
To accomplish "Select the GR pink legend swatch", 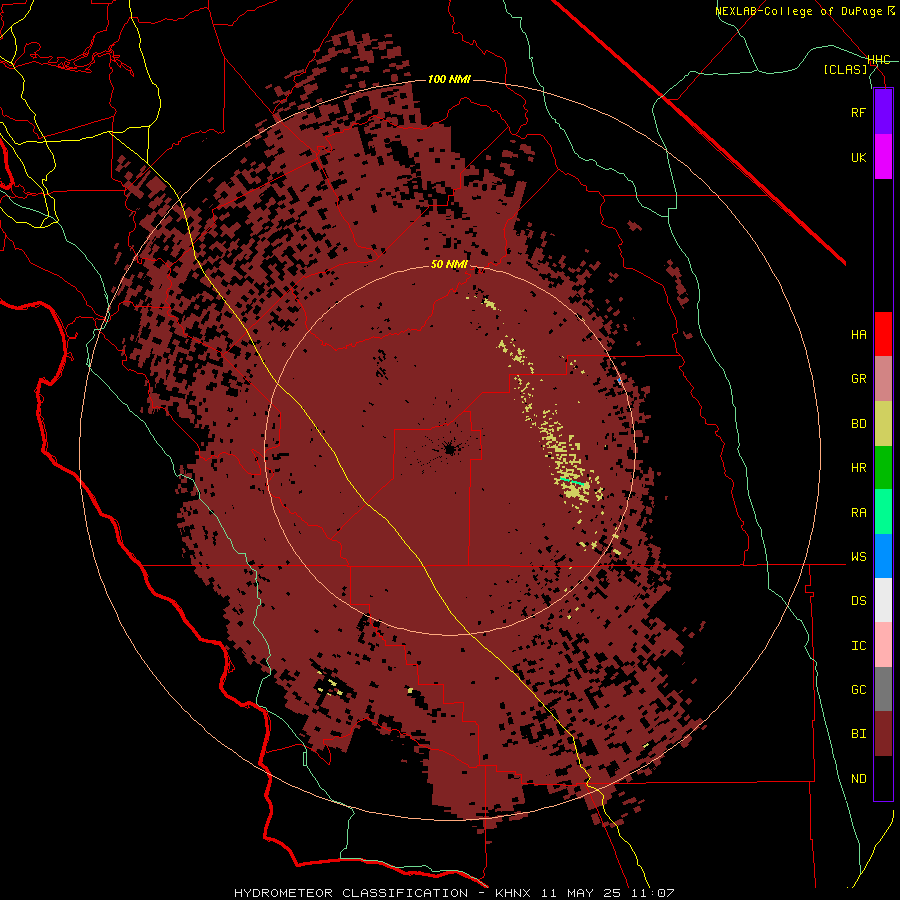I will (x=883, y=379).
